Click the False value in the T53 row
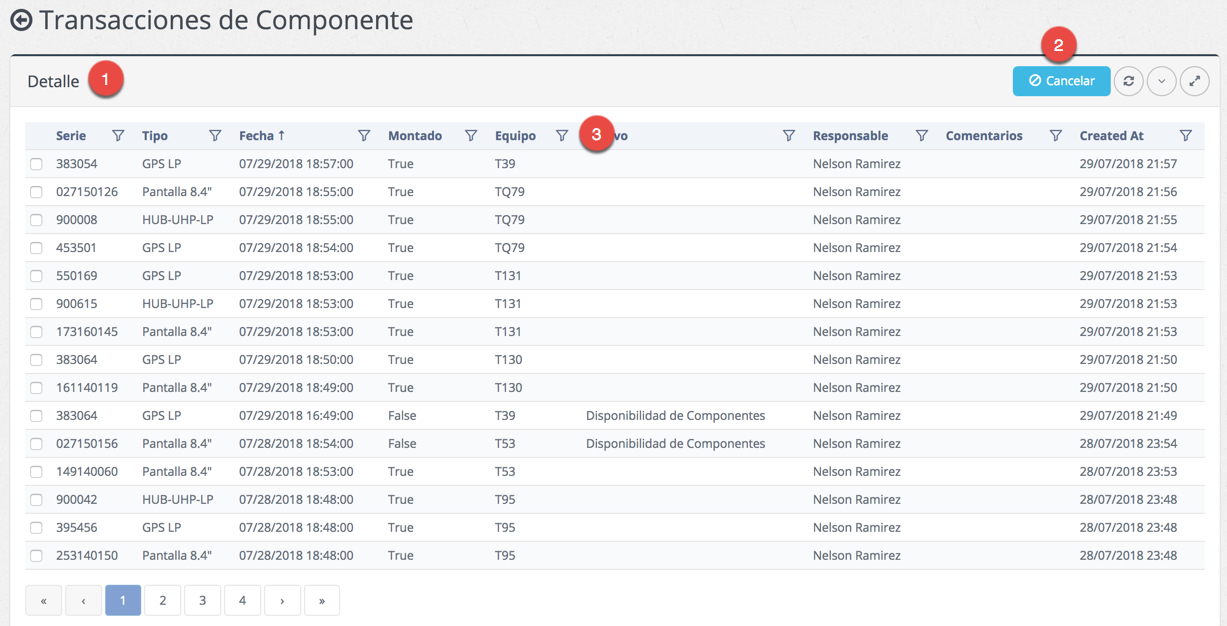 (402, 444)
